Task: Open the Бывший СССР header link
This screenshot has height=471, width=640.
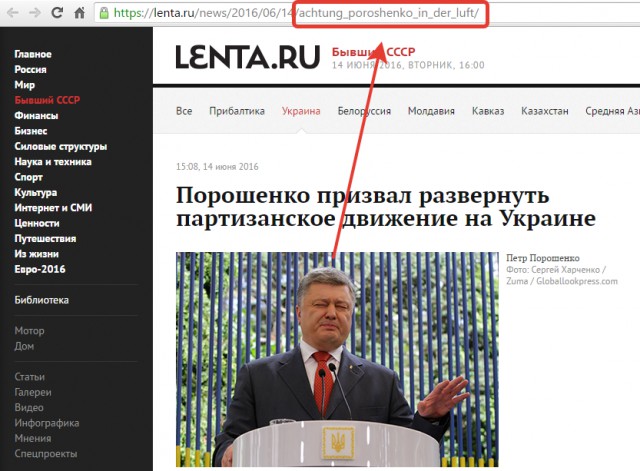Action: pyautogui.click(x=373, y=52)
